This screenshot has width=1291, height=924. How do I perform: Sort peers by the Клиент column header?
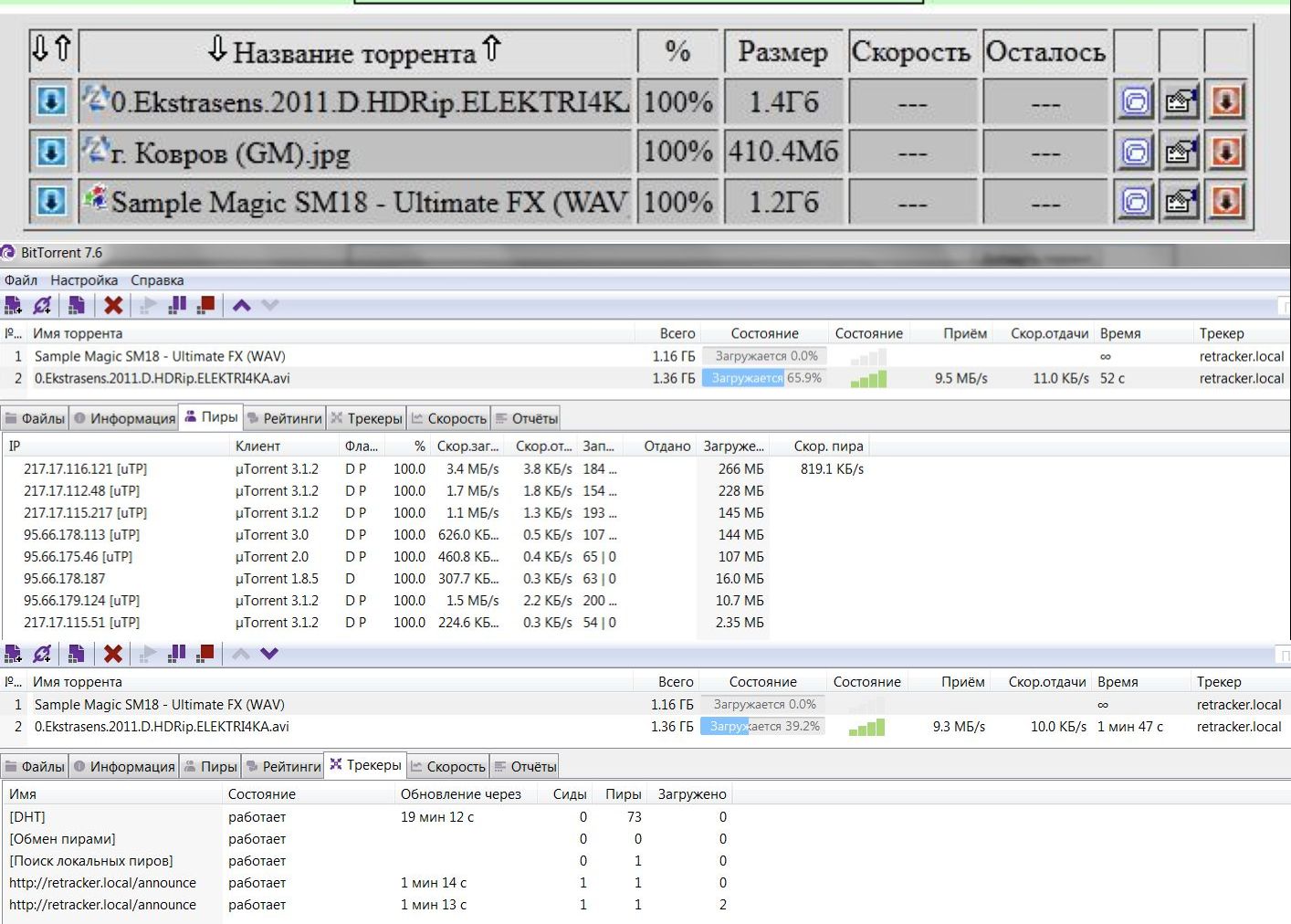pyautogui.click(x=258, y=446)
